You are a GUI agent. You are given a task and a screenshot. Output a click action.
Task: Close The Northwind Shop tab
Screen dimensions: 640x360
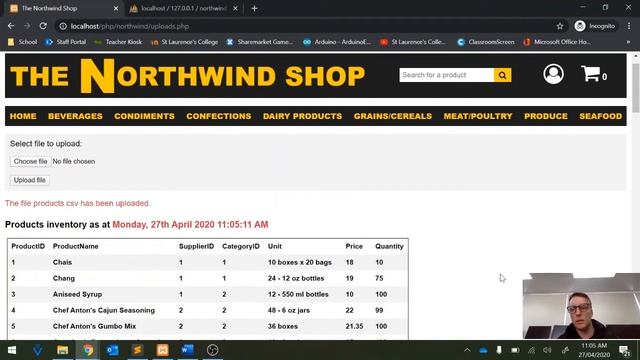click(x=116, y=8)
